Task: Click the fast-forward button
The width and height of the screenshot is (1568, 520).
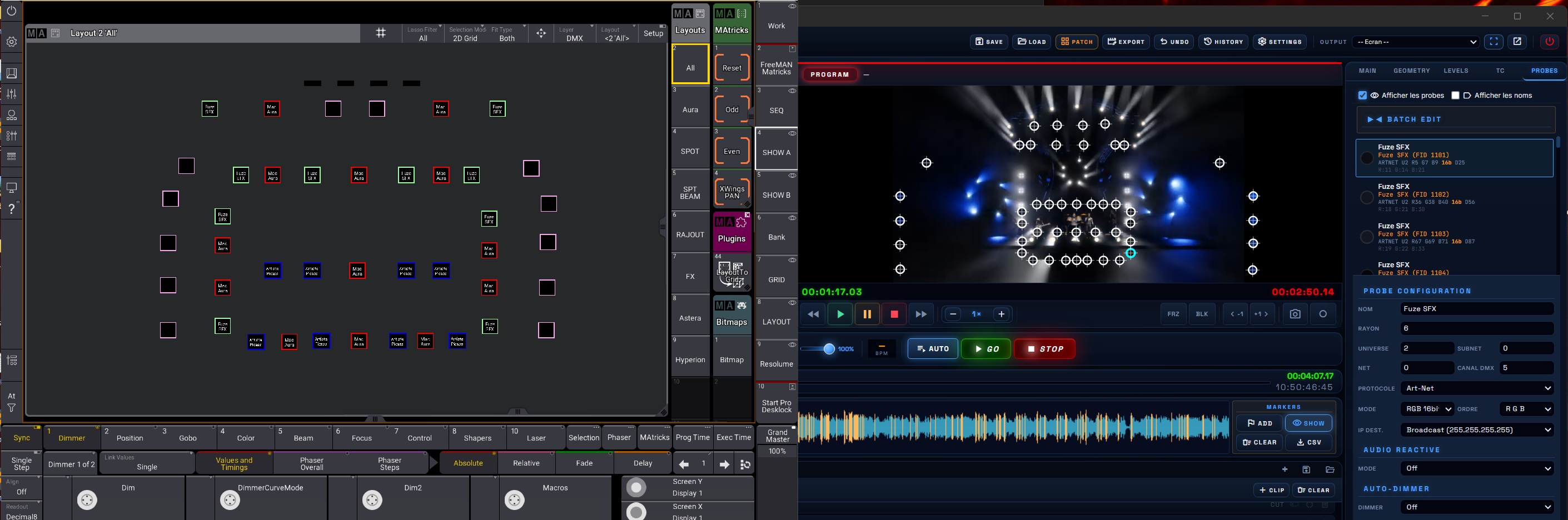Action: click(x=921, y=314)
